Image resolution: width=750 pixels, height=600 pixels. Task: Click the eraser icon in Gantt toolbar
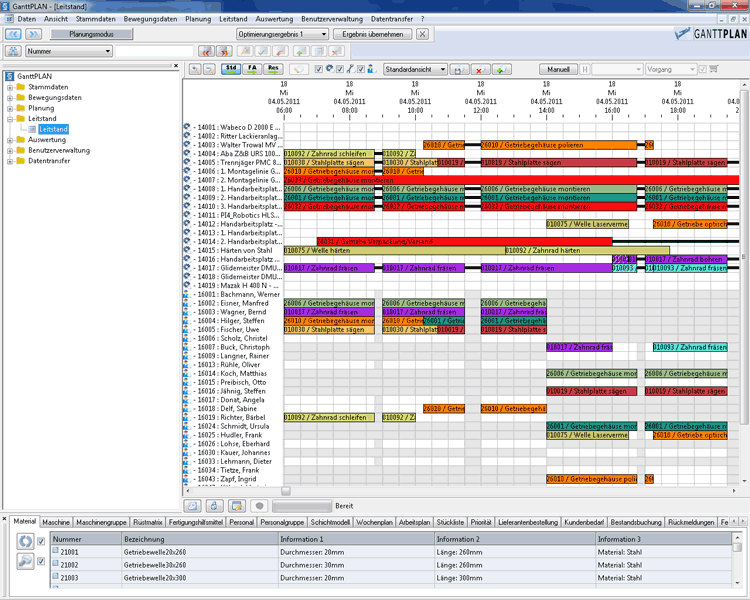(x=298, y=69)
